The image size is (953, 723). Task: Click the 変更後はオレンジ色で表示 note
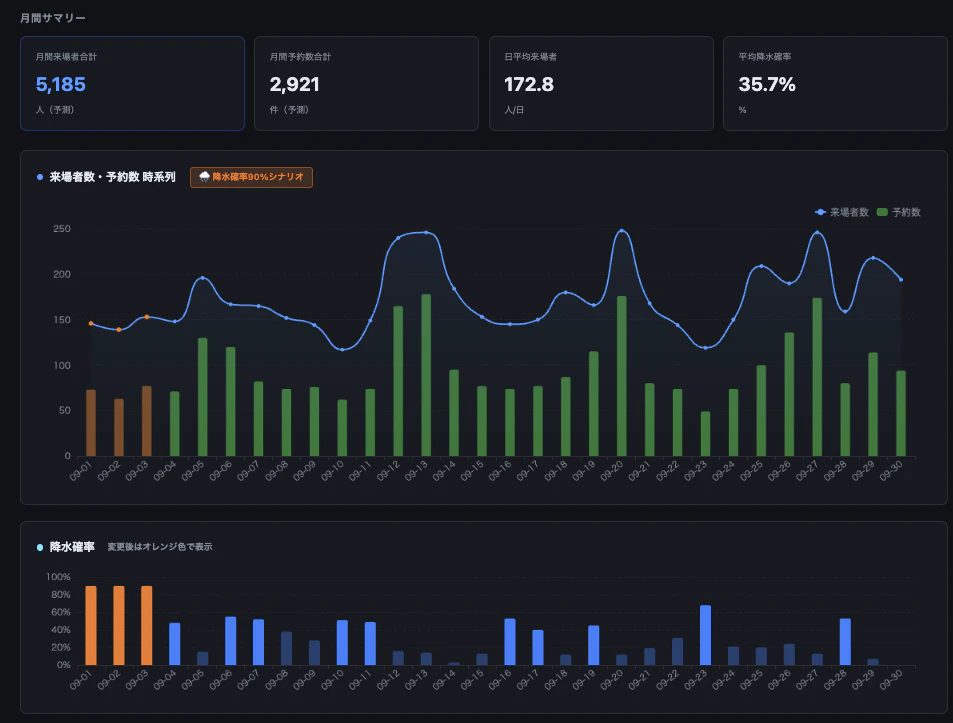(160, 547)
